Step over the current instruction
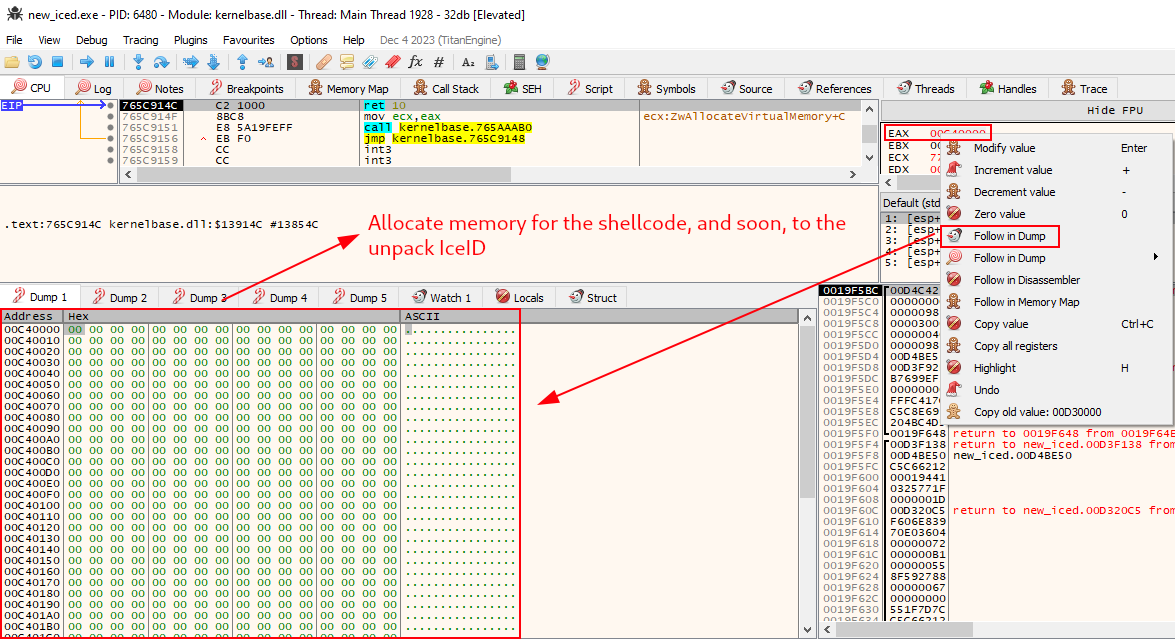This screenshot has height=639, width=1175. pyautogui.click(x=162, y=62)
